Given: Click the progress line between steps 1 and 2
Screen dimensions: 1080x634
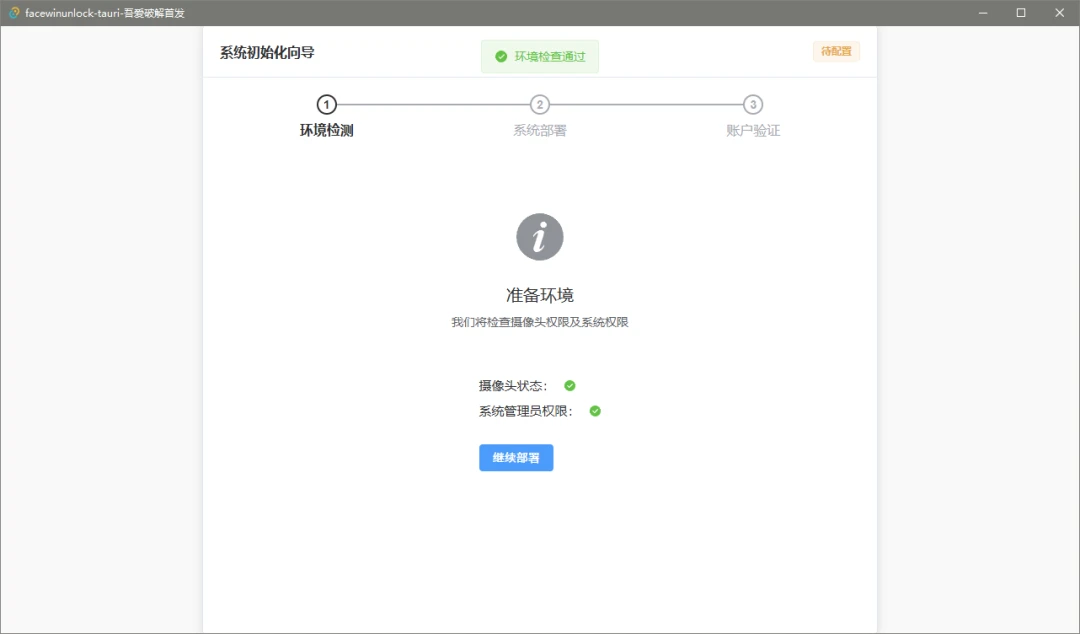Looking at the screenshot, I should pos(433,104).
